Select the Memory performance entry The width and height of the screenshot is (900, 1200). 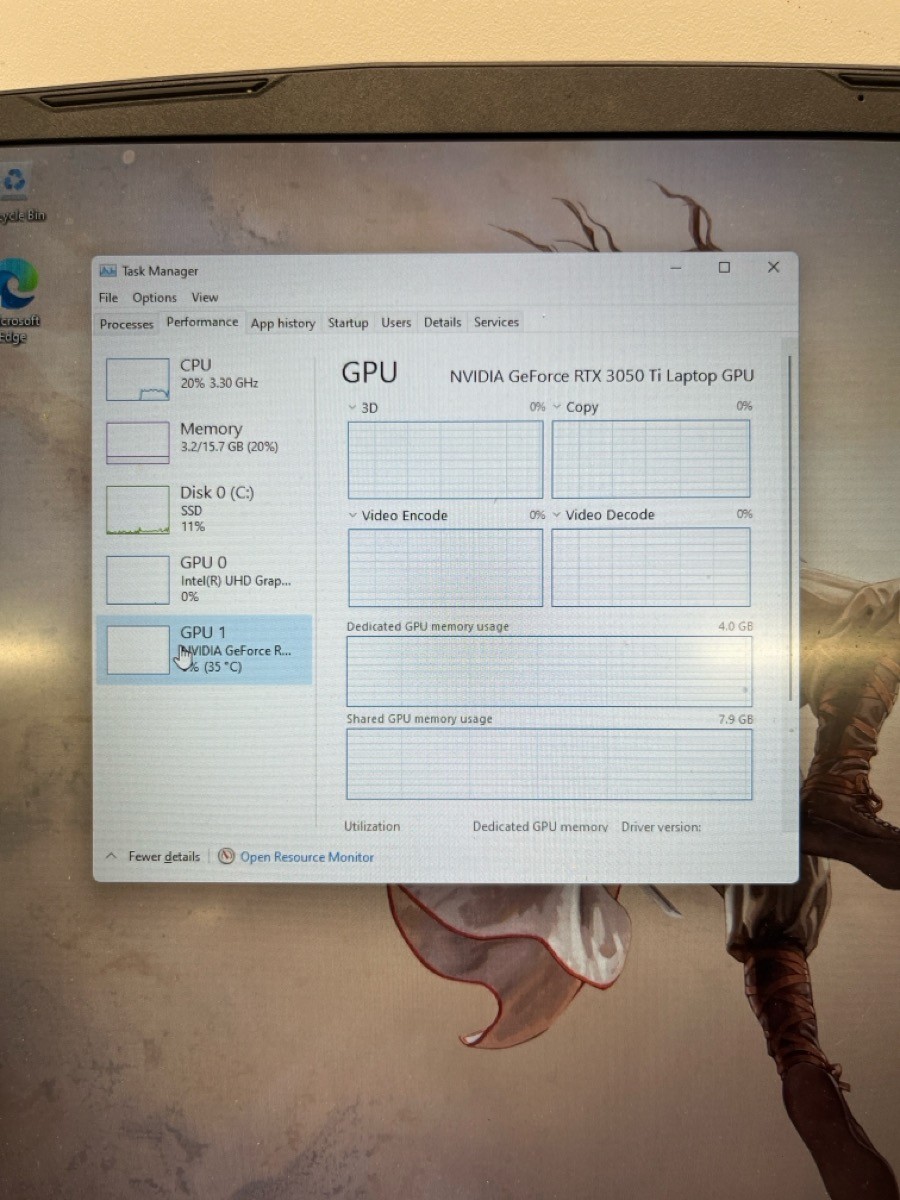(205, 442)
